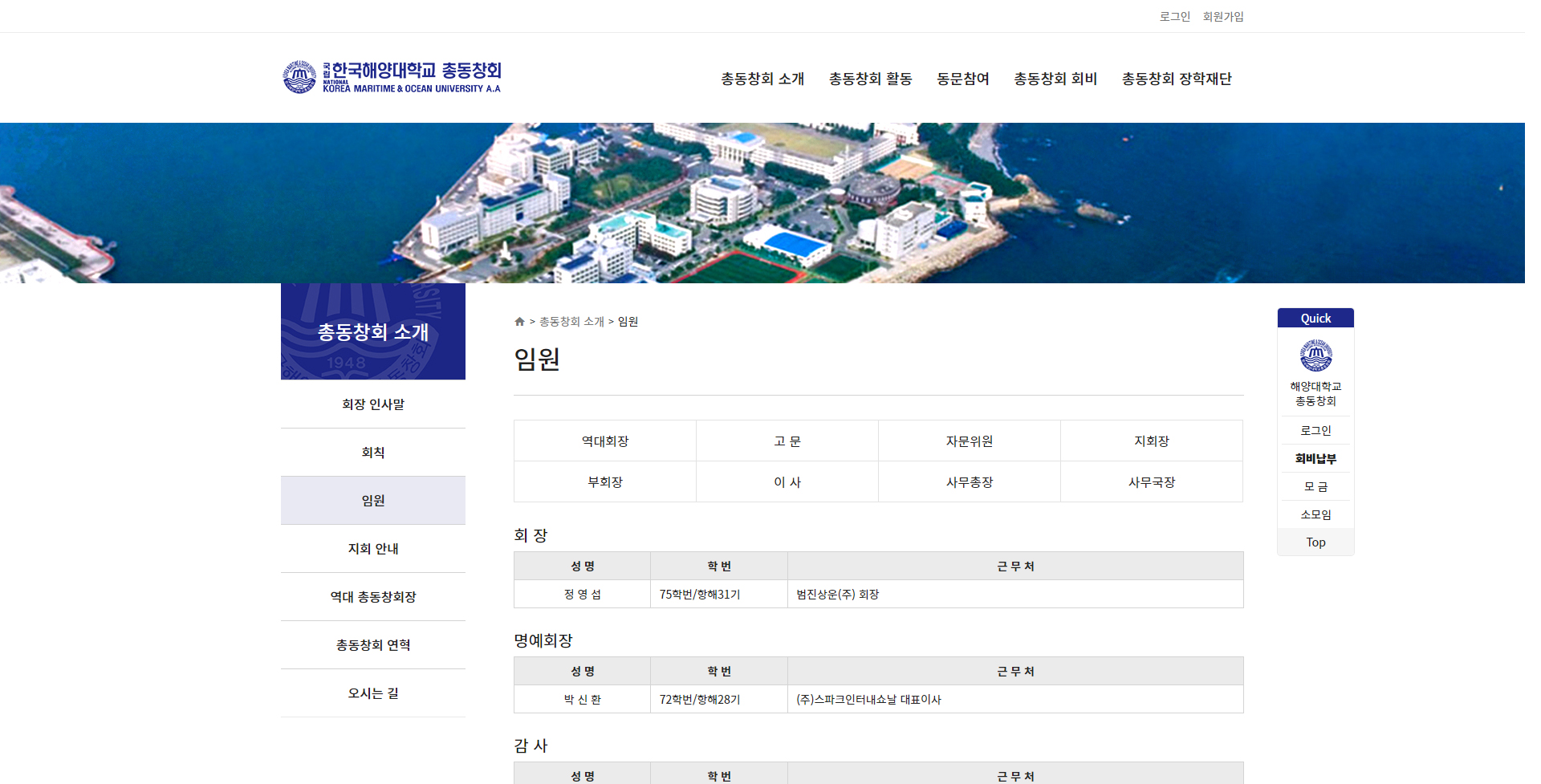1541x784 pixels.
Task: Click 로그인 in Quick panel
Action: coord(1315,430)
